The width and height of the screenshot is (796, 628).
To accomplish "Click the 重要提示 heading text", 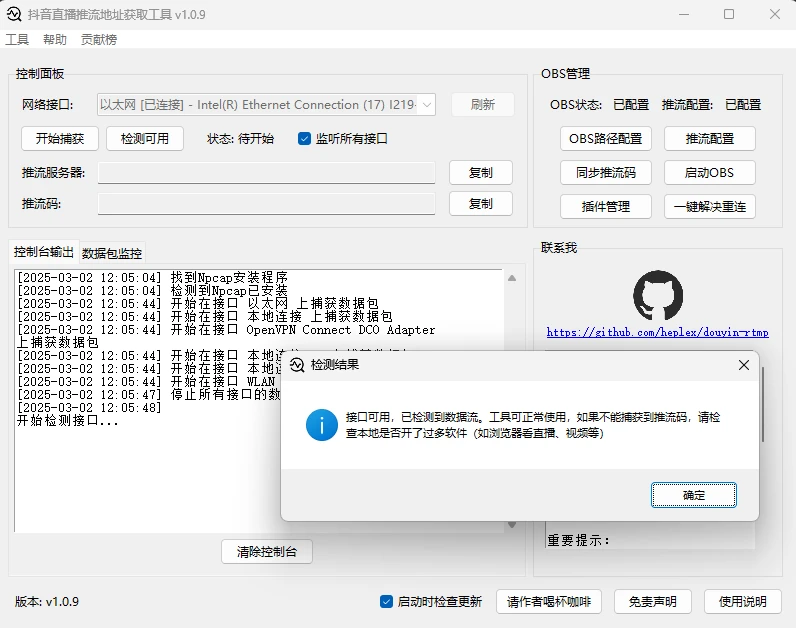I will click(x=578, y=540).
